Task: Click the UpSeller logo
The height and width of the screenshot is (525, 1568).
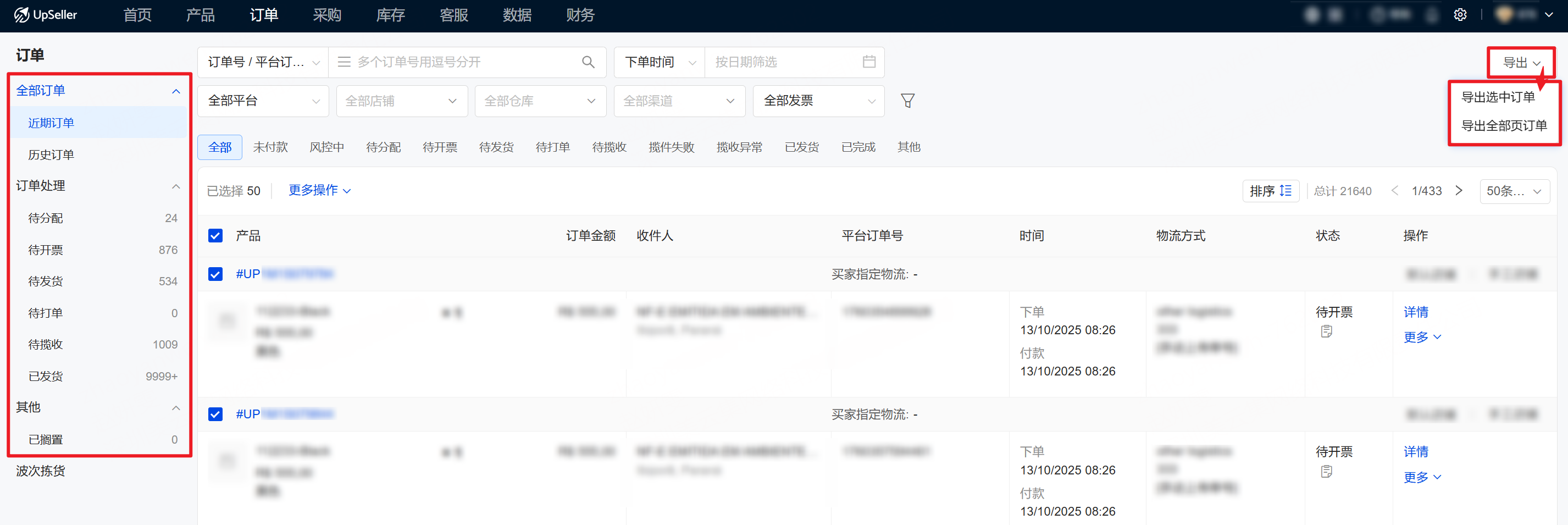Action: click(46, 15)
